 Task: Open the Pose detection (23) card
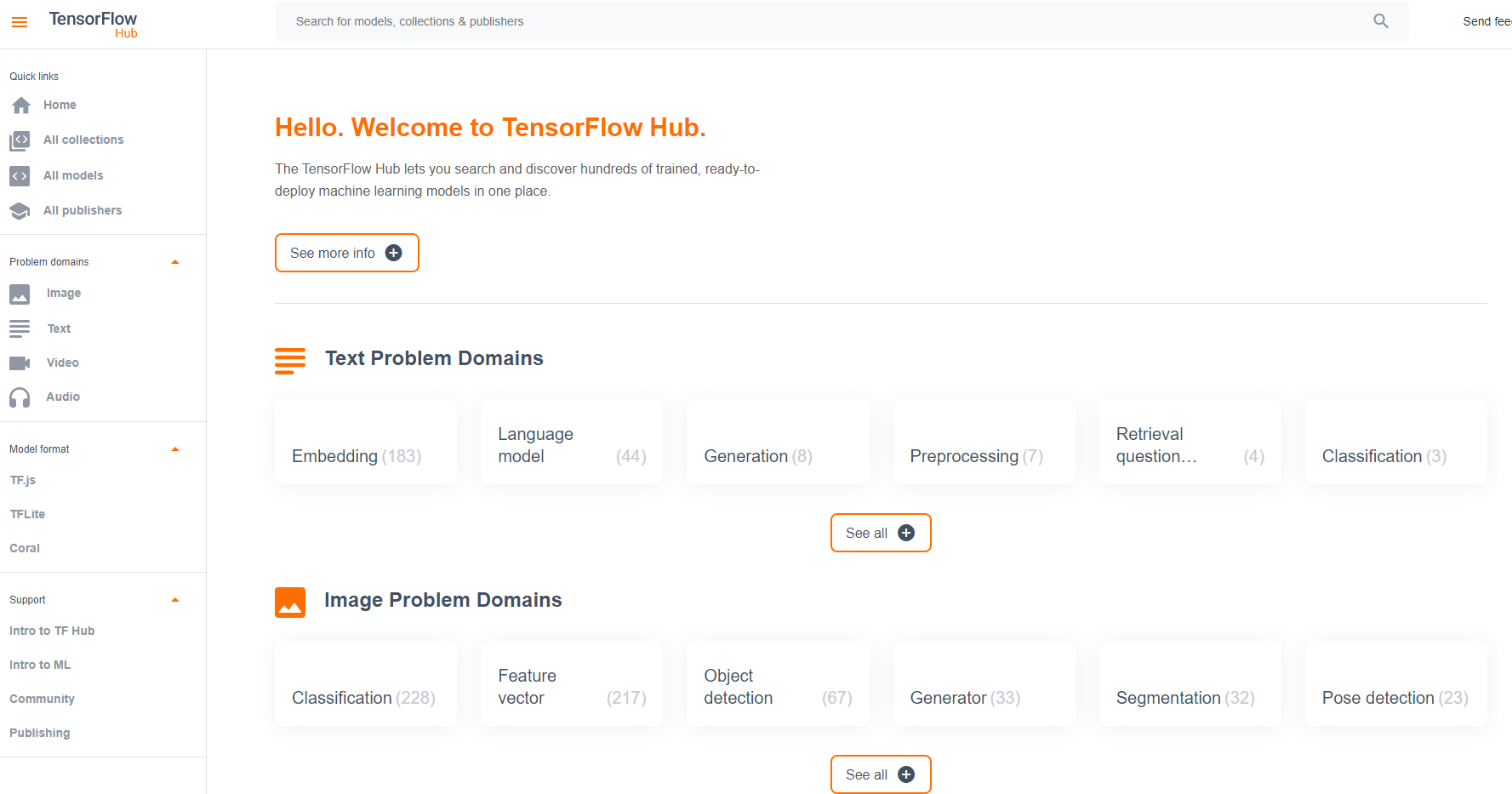point(1395,684)
